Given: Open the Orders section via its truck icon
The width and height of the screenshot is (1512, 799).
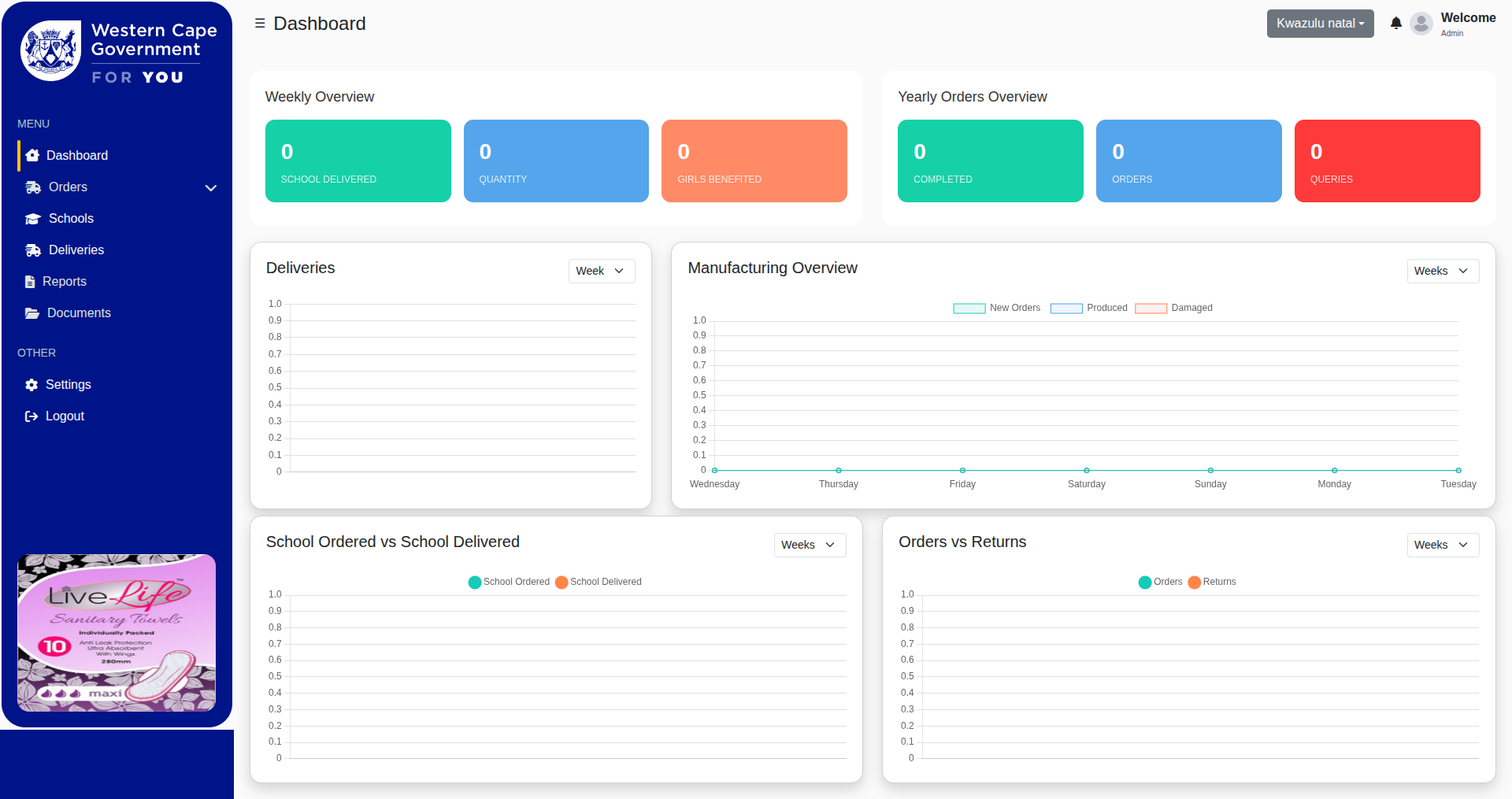Looking at the screenshot, I should coord(32,187).
